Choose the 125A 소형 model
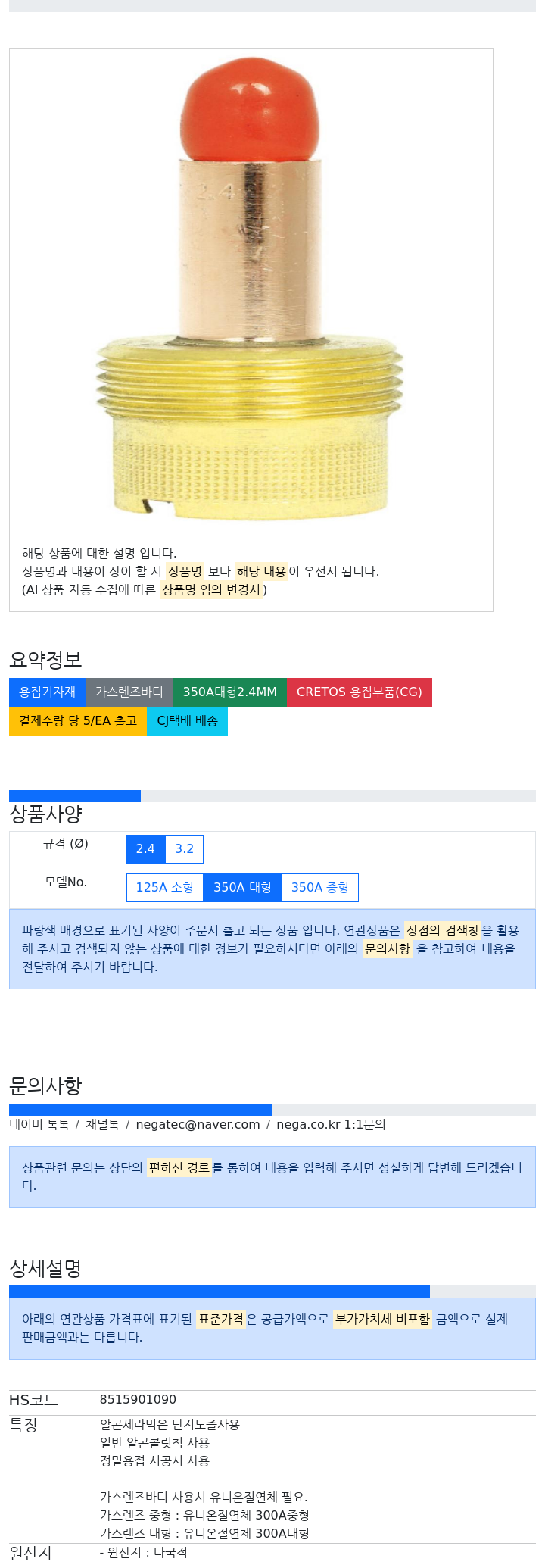Screen dimensions: 545x1568 (x=165, y=888)
